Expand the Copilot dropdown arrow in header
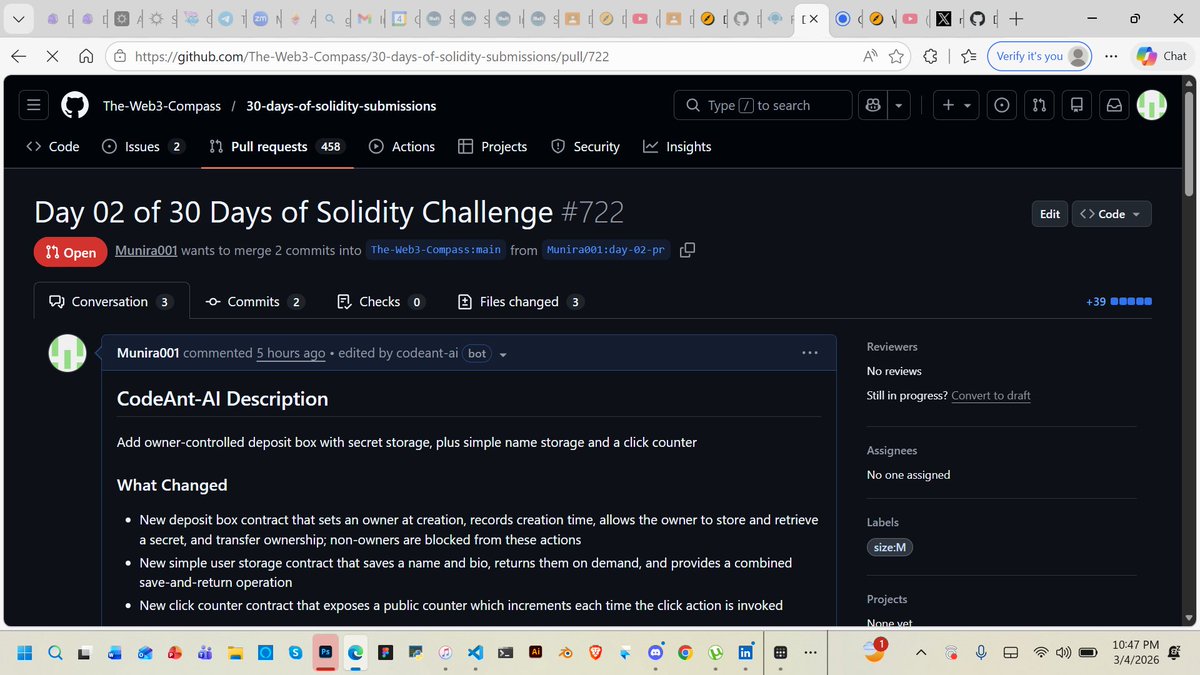1200x675 pixels. click(x=898, y=105)
